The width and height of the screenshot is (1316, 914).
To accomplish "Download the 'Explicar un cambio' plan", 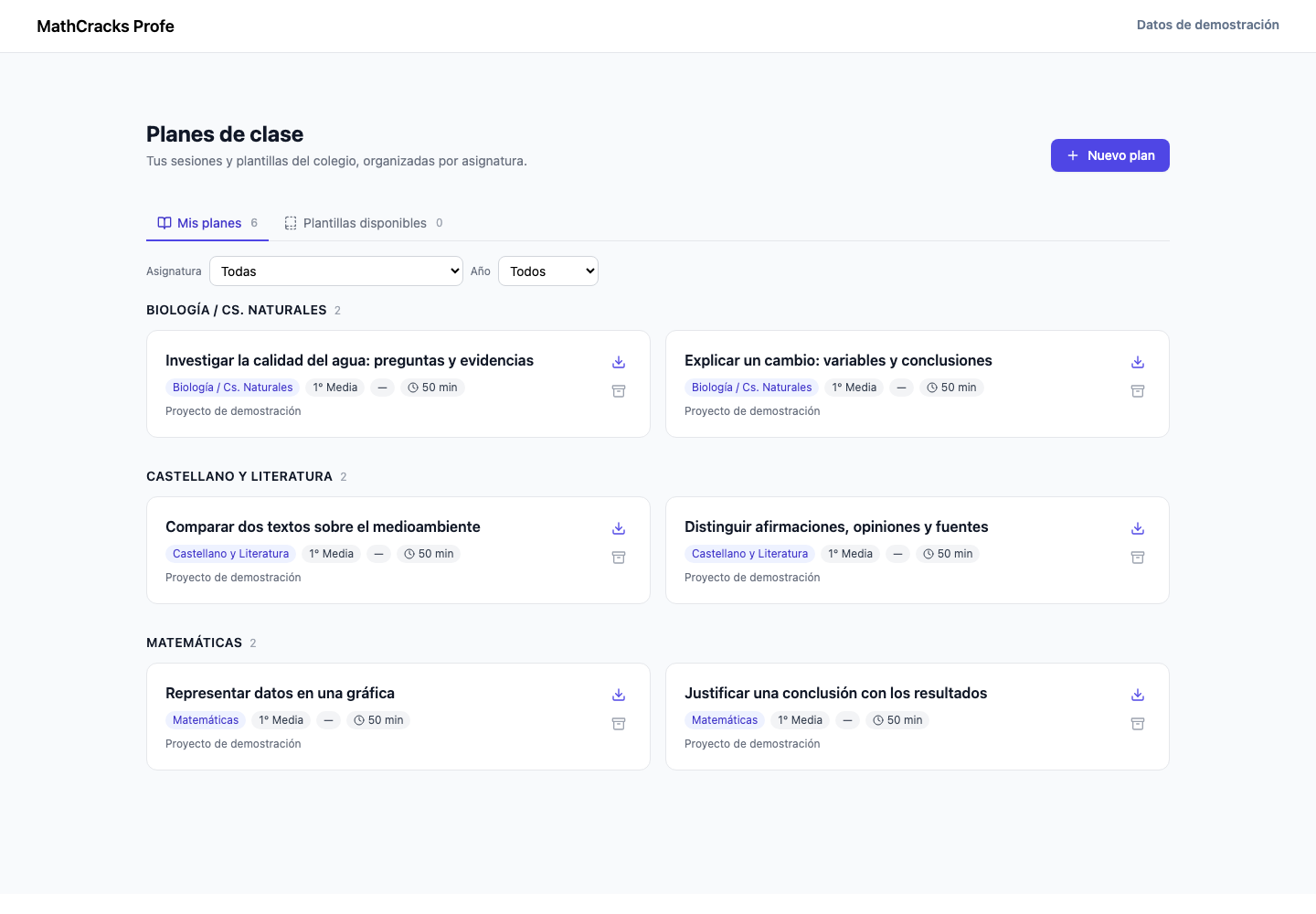I will (x=1138, y=362).
